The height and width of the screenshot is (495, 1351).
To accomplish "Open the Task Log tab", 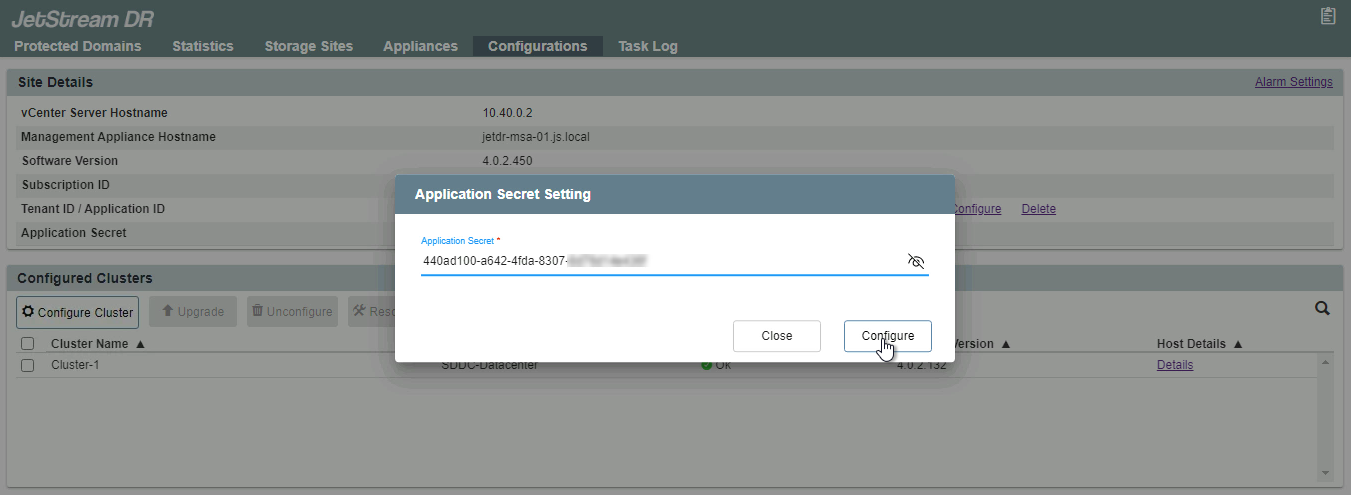I will pyautogui.click(x=647, y=46).
